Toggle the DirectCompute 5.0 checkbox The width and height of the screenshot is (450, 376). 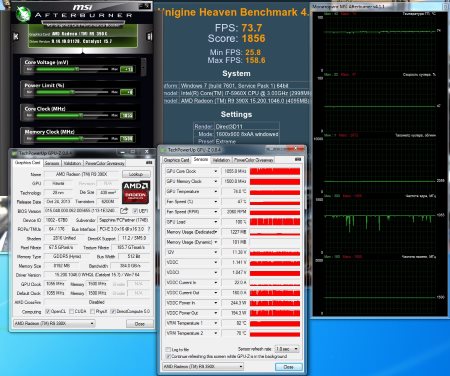tap(113, 311)
